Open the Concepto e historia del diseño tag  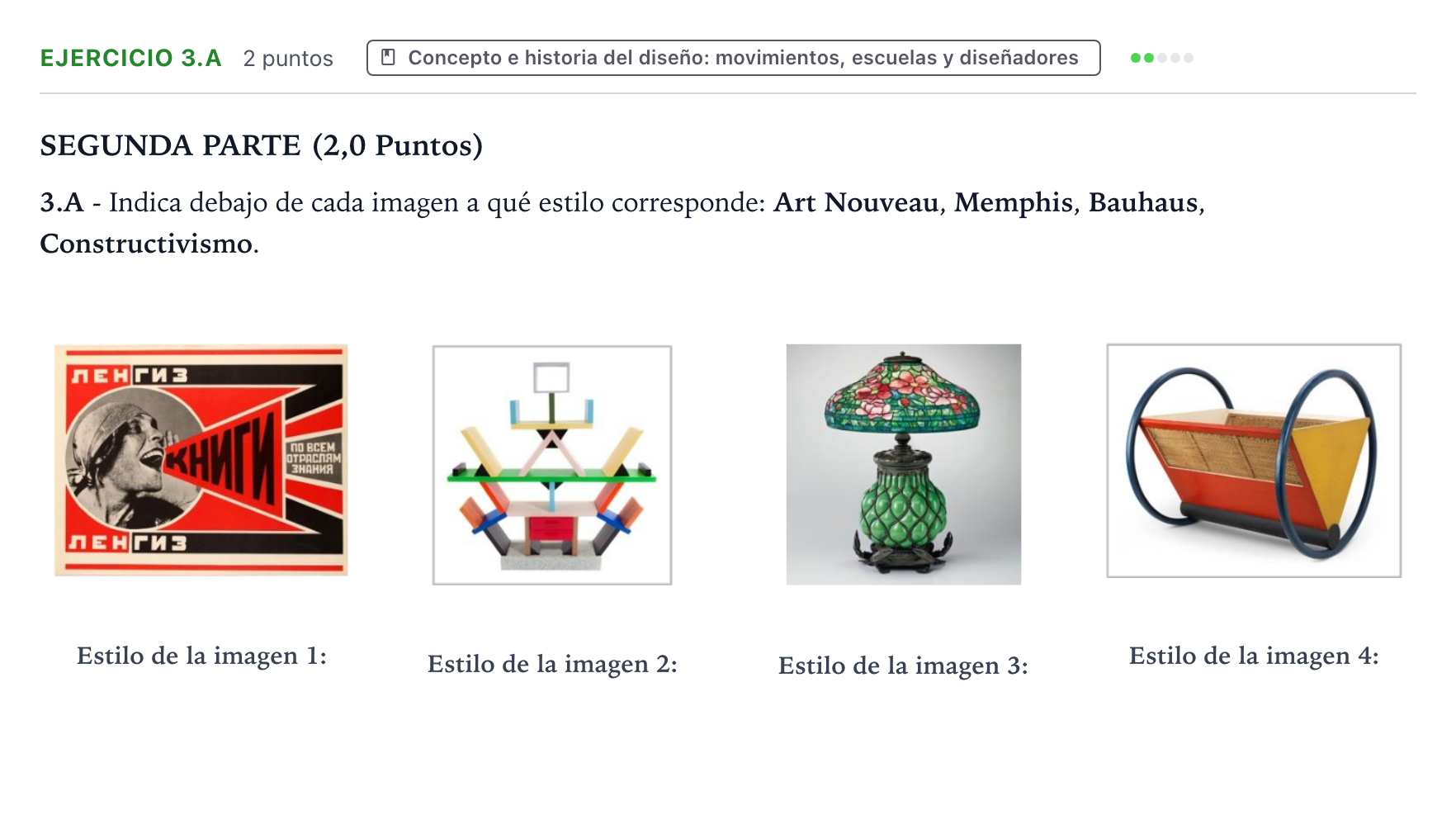[733, 58]
